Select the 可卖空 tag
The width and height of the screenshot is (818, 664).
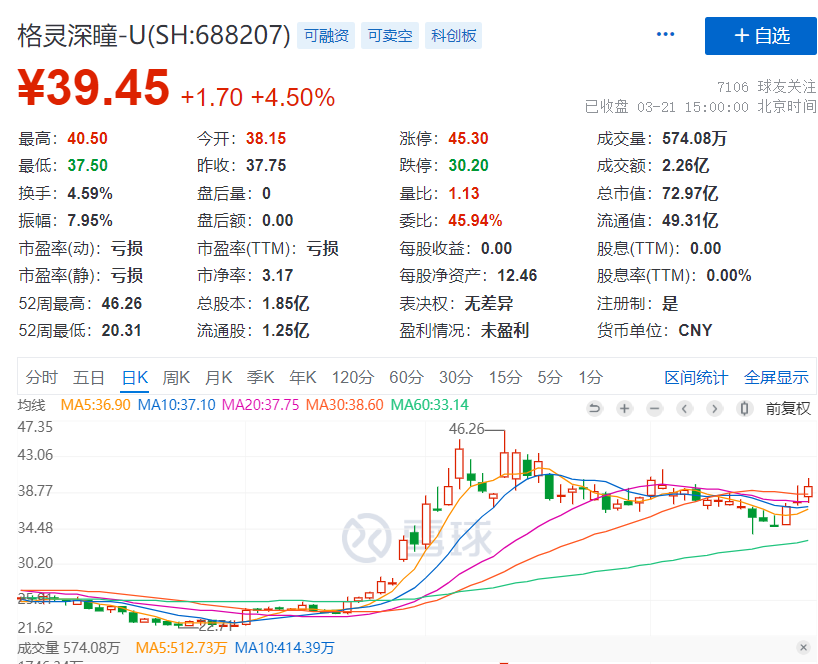390,35
